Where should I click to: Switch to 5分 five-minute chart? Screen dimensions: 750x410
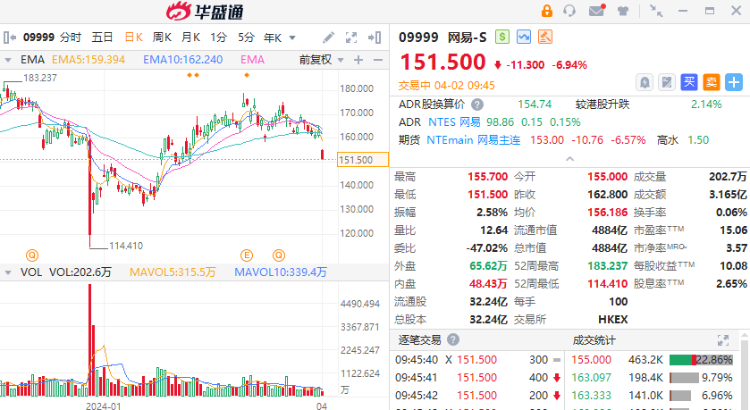tap(246, 37)
